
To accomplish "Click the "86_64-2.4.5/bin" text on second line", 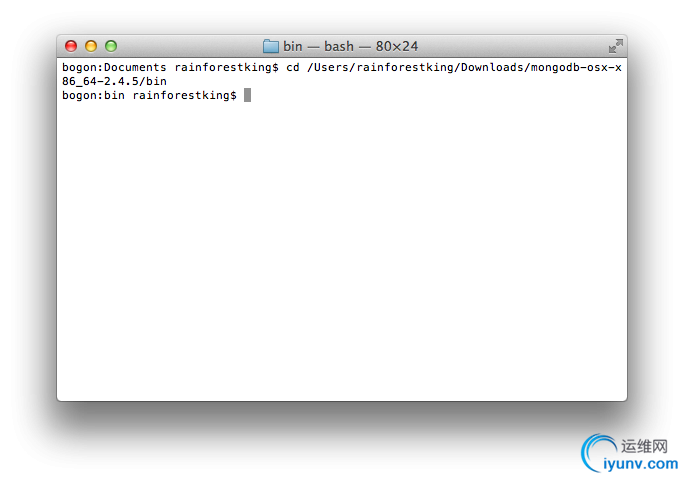I will point(114,81).
